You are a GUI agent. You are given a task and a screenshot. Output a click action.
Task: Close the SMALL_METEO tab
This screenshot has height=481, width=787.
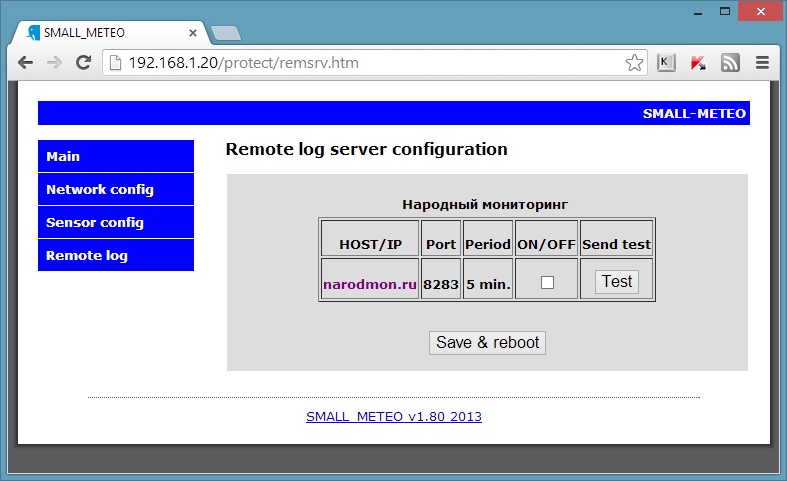point(193,33)
